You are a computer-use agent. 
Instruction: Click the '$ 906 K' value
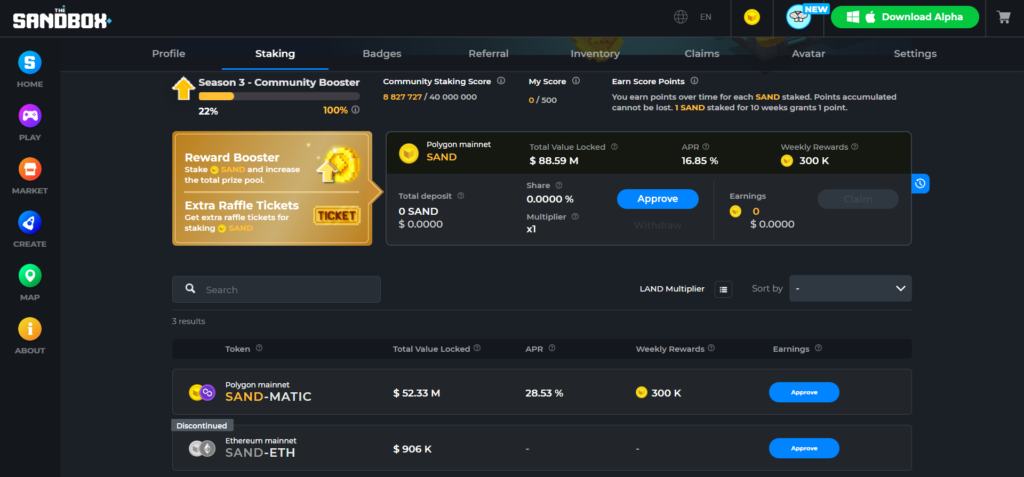[x=412, y=450]
